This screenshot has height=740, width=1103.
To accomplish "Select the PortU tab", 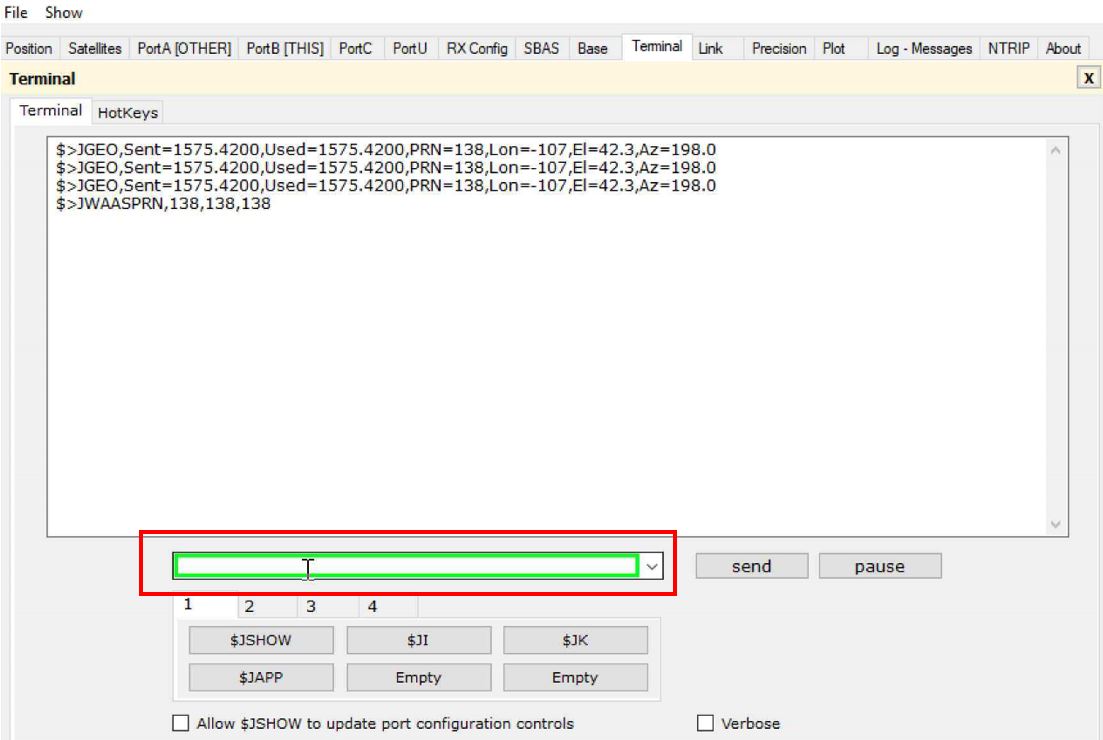I will tap(410, 49).
